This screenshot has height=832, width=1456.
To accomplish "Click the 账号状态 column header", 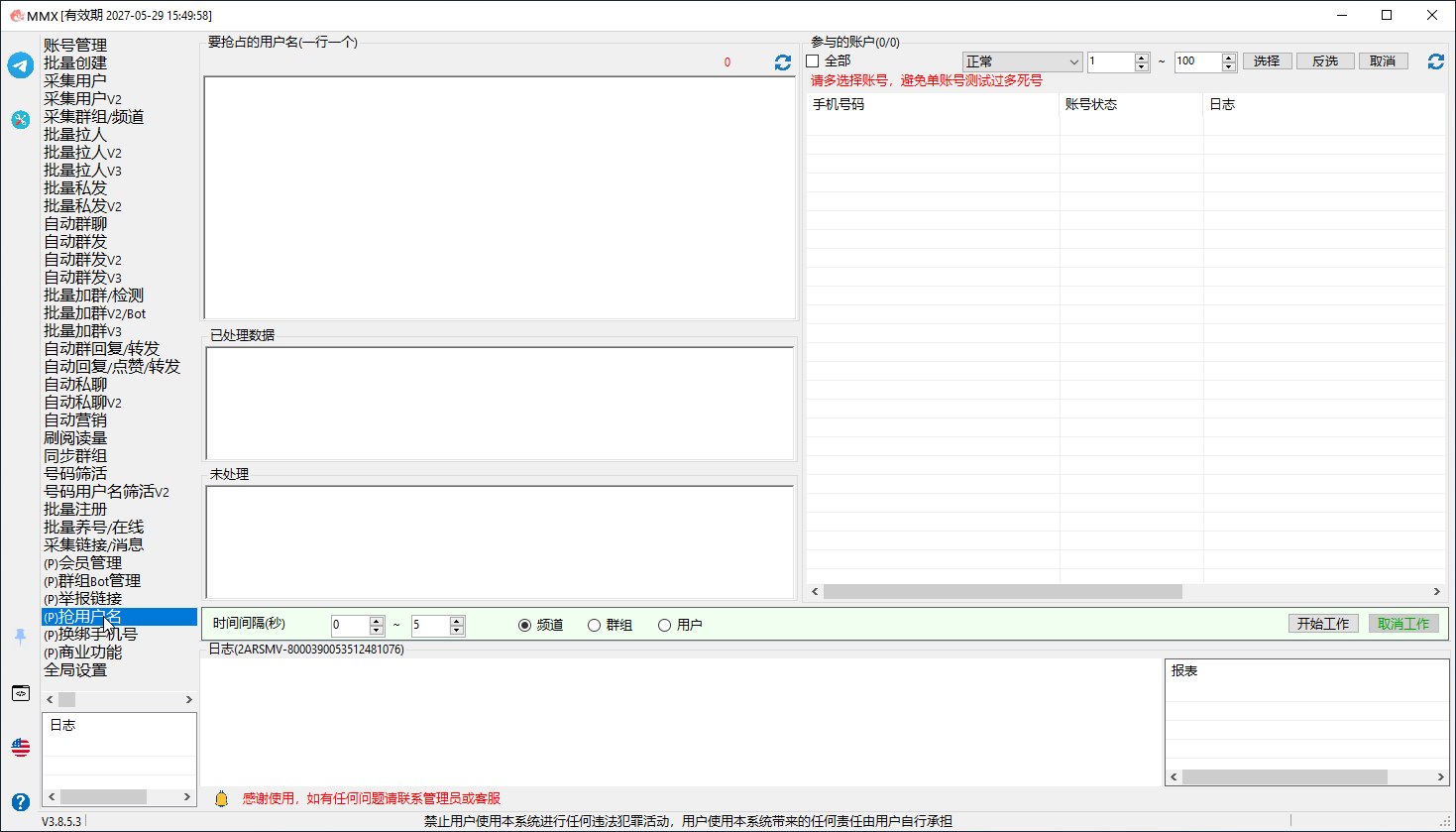I will pos(1131,104).
